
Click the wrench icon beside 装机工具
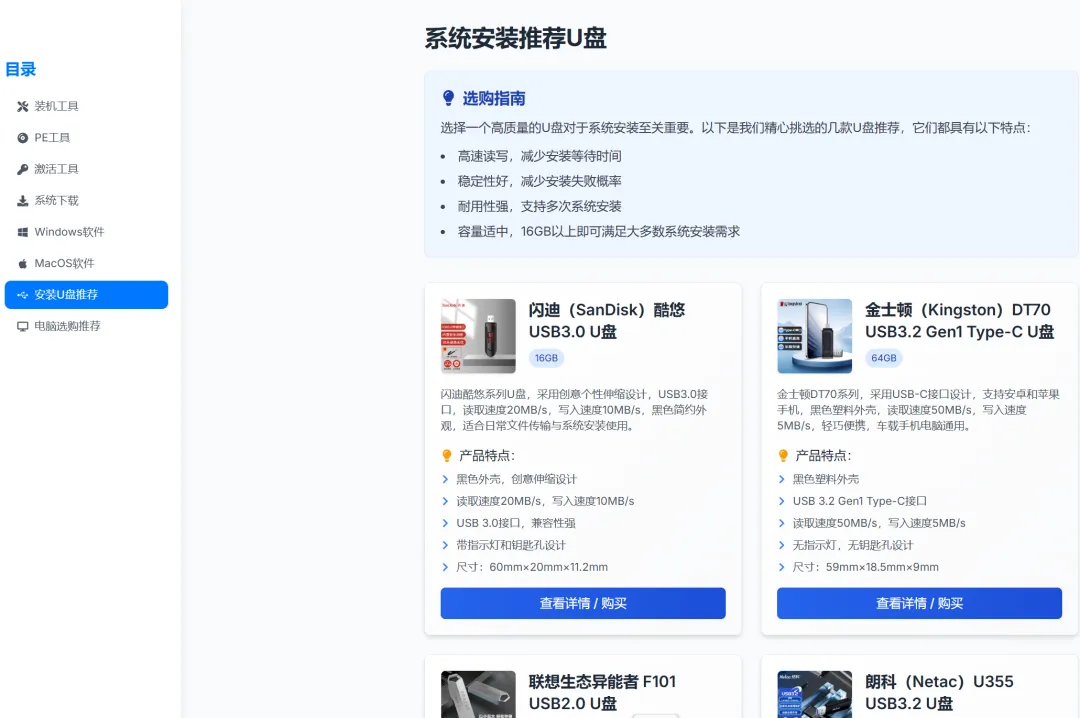[x=23, y=106]
